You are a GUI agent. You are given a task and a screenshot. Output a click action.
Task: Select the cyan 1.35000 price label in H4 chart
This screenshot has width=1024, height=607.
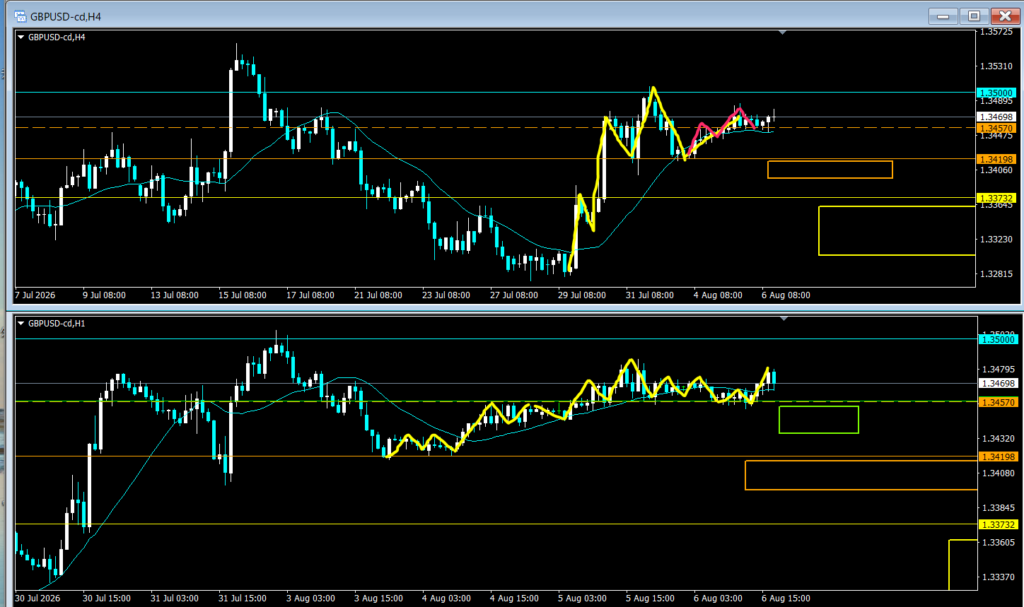997,93
